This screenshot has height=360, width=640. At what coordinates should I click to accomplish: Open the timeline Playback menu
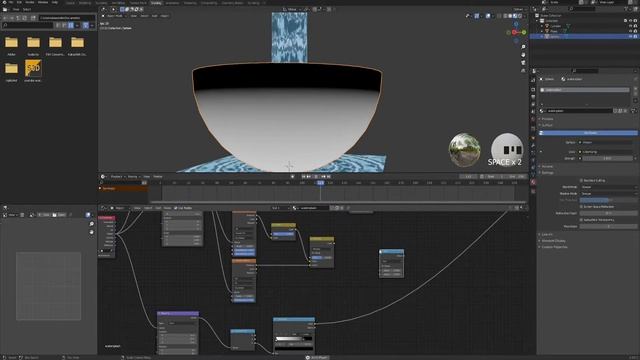117,177
